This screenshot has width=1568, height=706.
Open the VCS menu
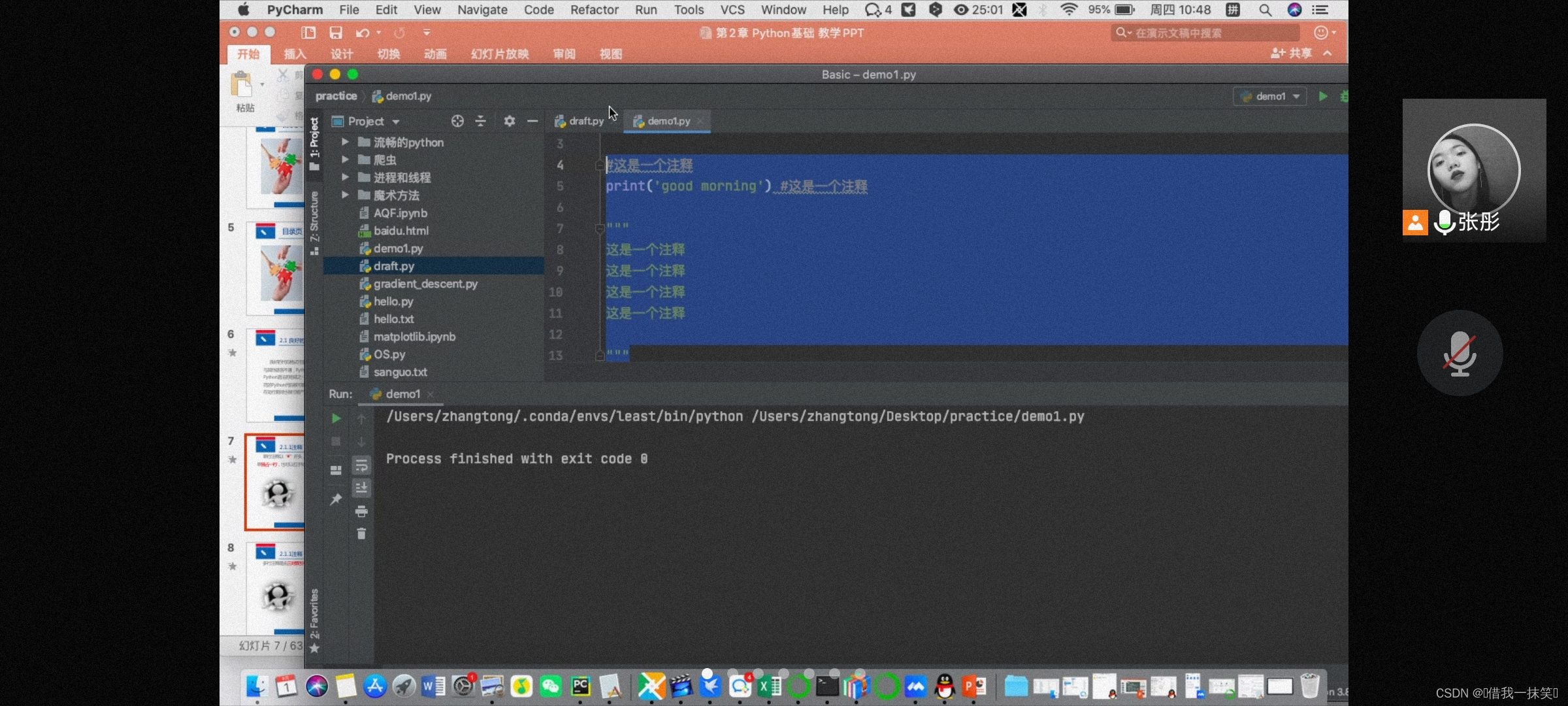point(732,10)
